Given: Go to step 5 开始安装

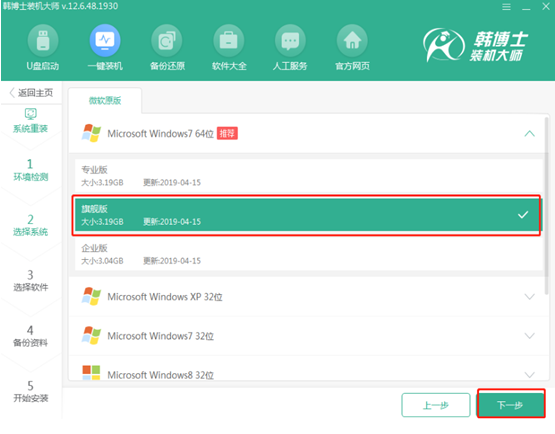Looking at the screenshot, I should click(30, 392).
